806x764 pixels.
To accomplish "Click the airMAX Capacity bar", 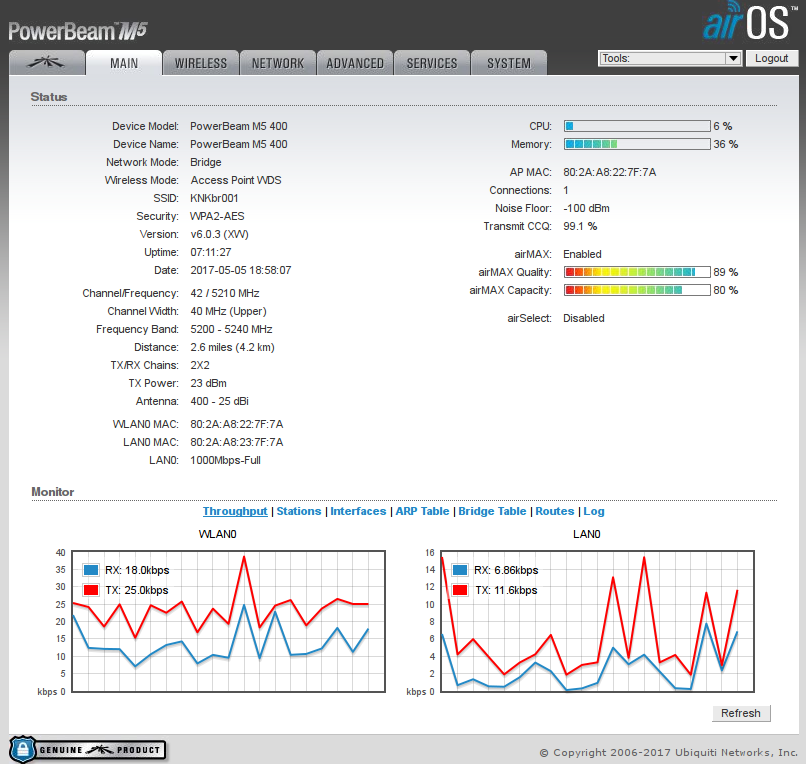I will 637,290.
